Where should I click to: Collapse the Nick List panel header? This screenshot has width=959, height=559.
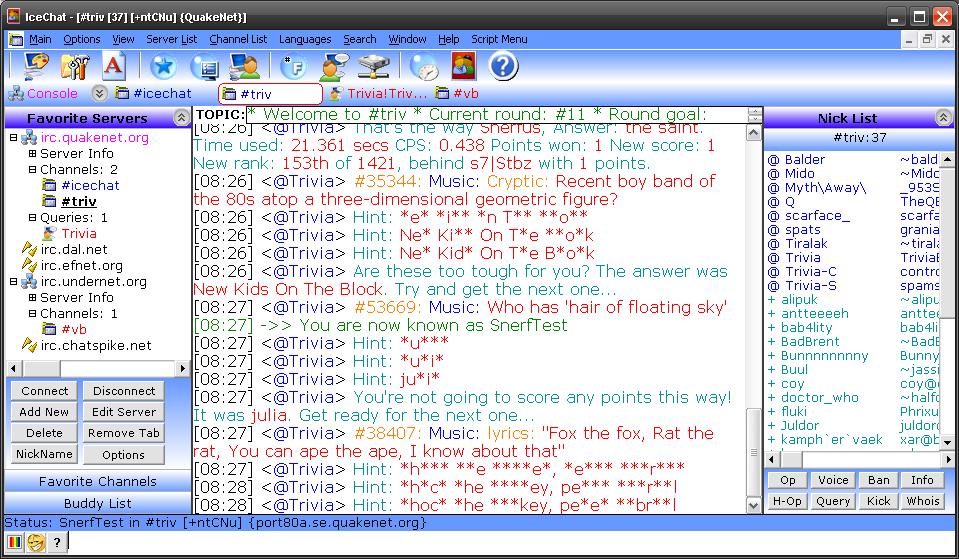click(x=943, y=118)
